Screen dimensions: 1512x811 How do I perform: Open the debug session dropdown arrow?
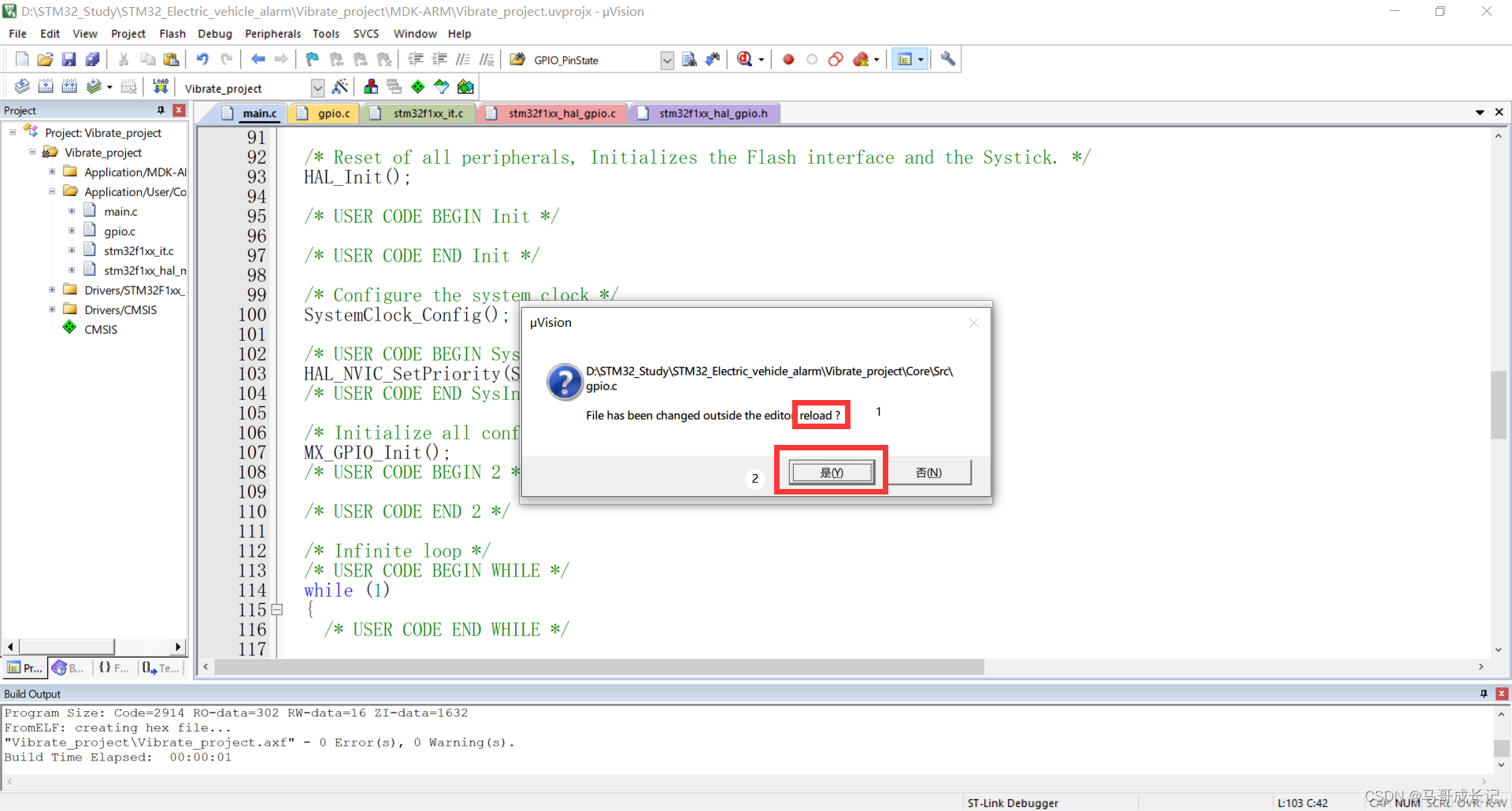coord(761,60)
